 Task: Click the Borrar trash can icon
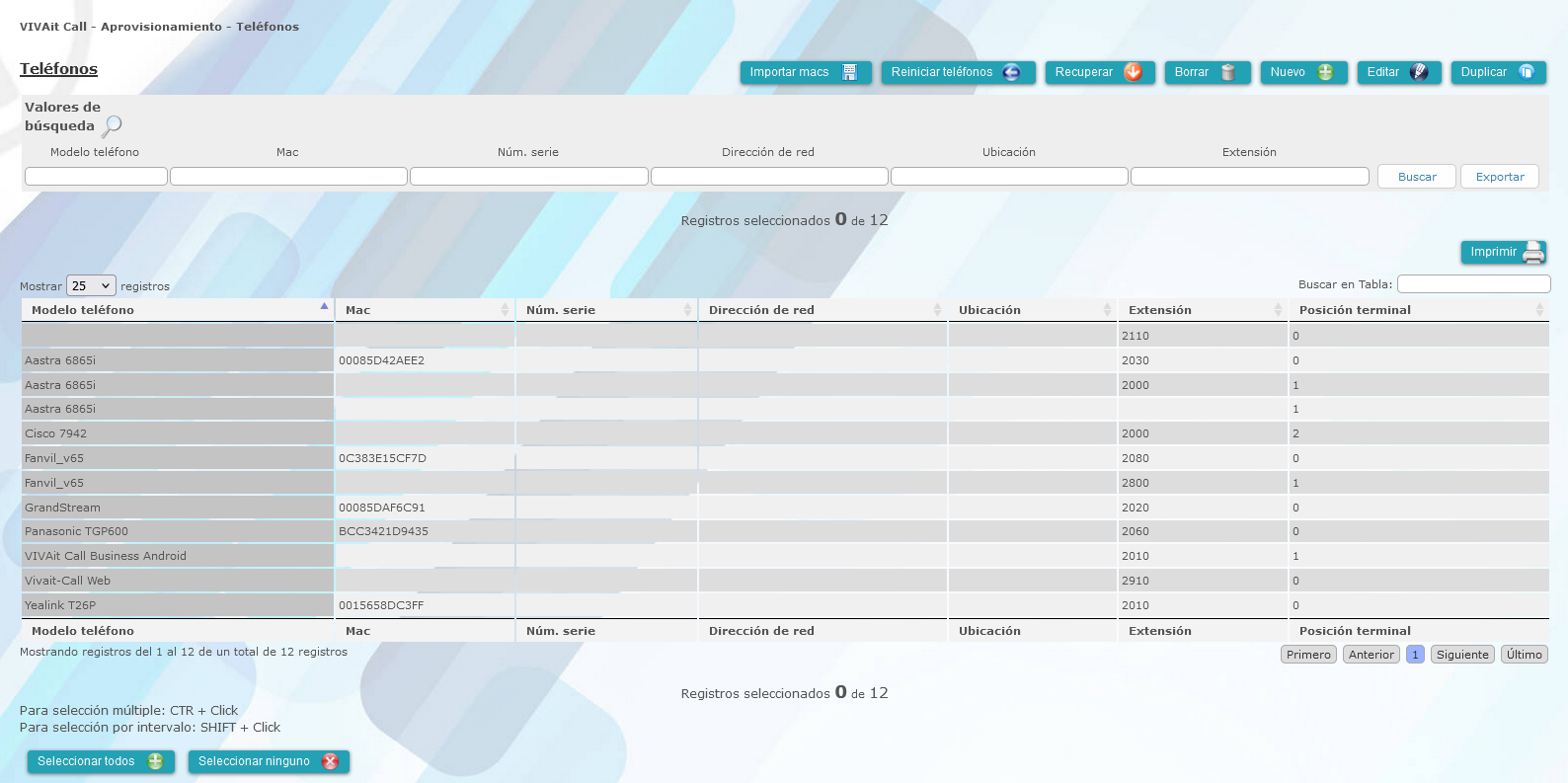click(1228, 72)
